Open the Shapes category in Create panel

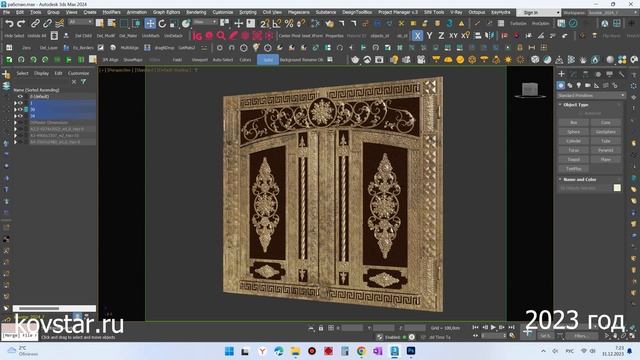pos(570,85)
